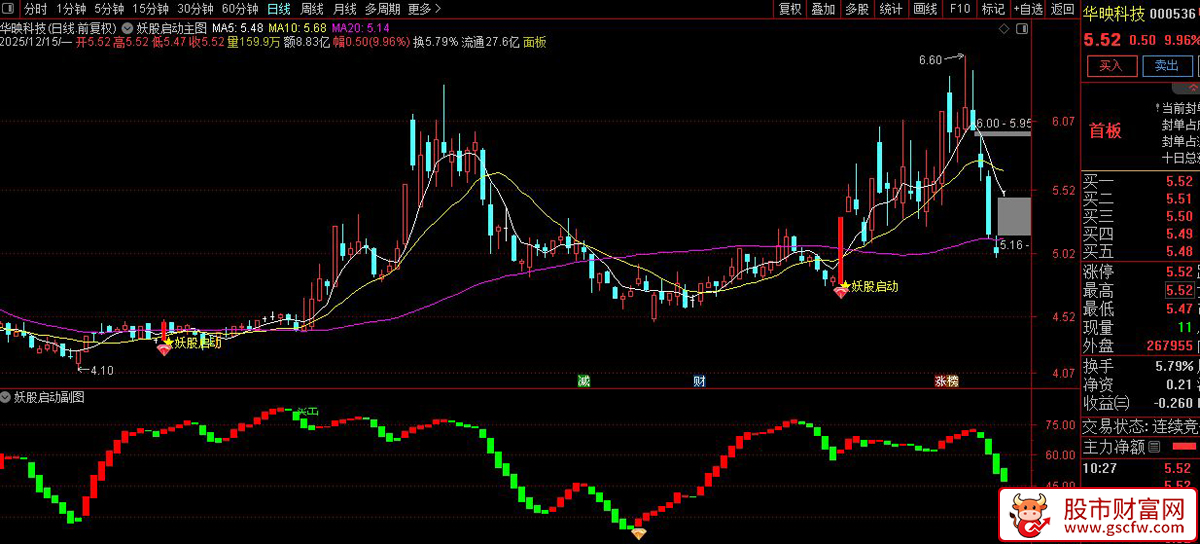This screenshot has width=1200, height=544.
Task: Click the 最低 price 5.47
Action: [1179, 309]
